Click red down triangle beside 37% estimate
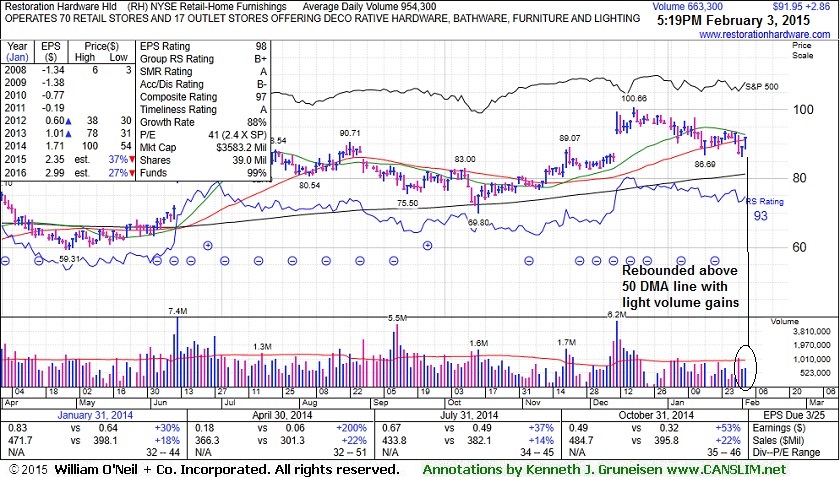The height and width of the screenshot is (477, 840). (x=131, y=160)
